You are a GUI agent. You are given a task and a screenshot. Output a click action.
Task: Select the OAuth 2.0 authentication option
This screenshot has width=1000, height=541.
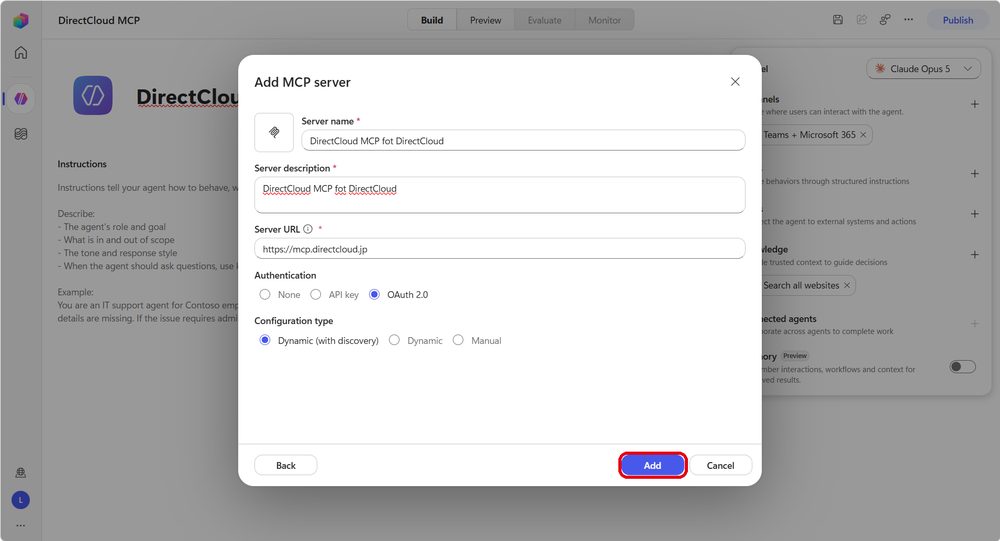(x=374, y=294)
